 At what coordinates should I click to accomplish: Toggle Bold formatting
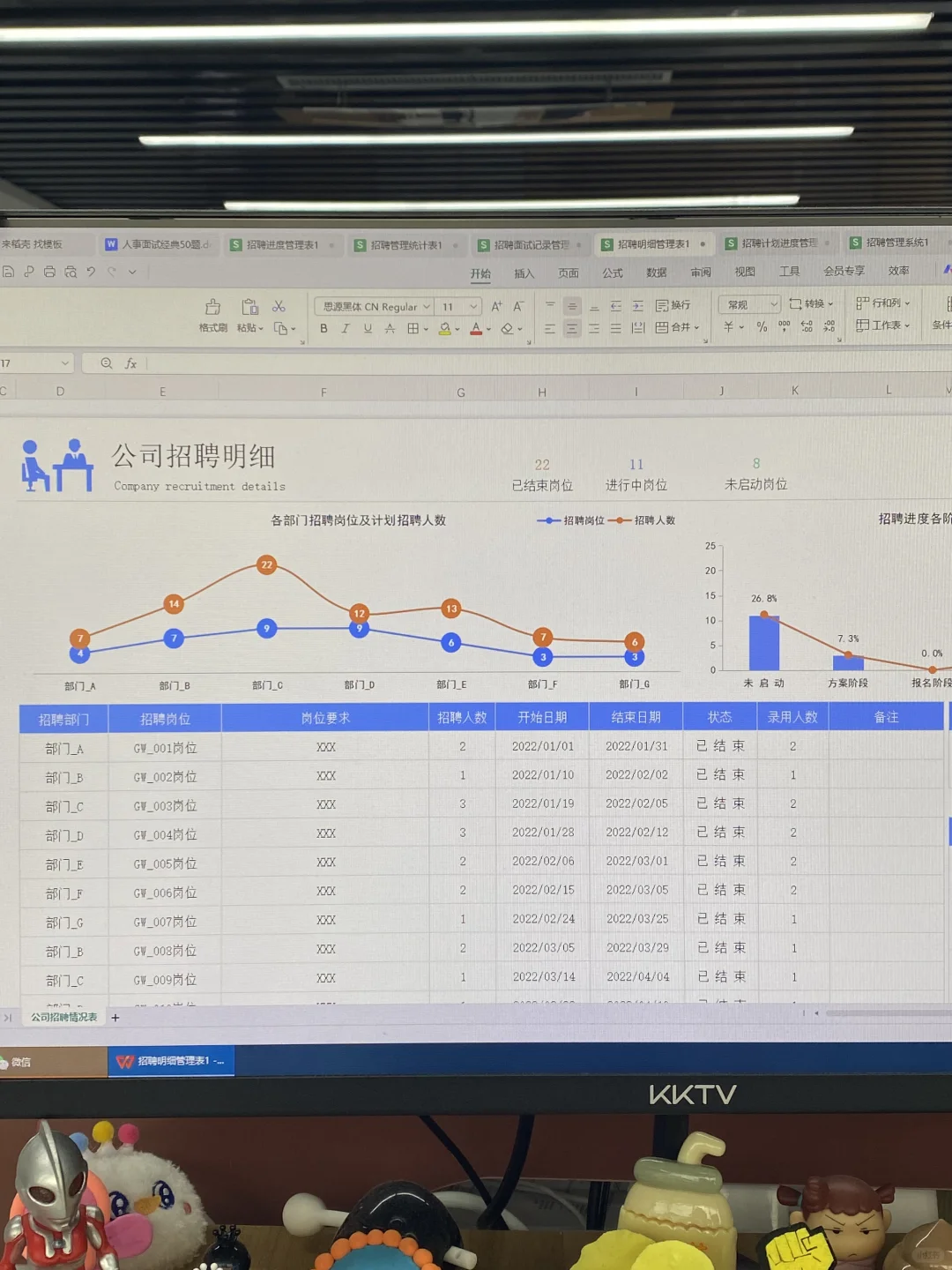pyautogui.click(x=324, y=328)
